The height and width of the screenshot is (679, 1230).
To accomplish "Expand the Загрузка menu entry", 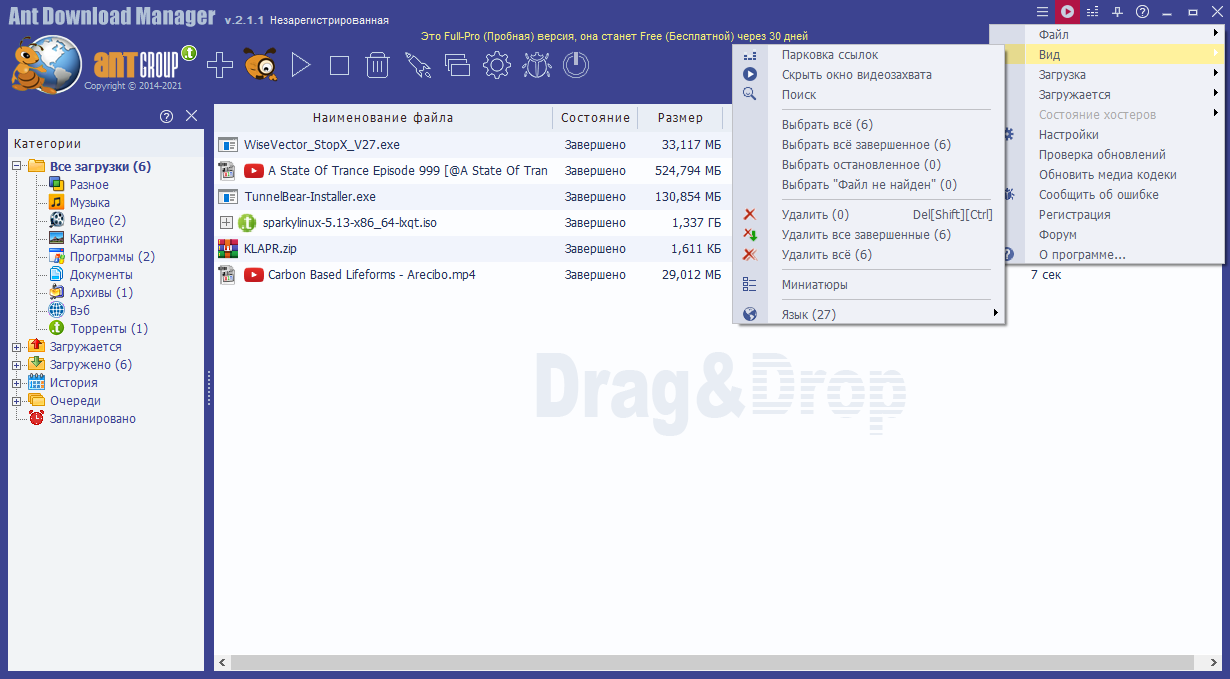I will click(x=1108, y=74).
